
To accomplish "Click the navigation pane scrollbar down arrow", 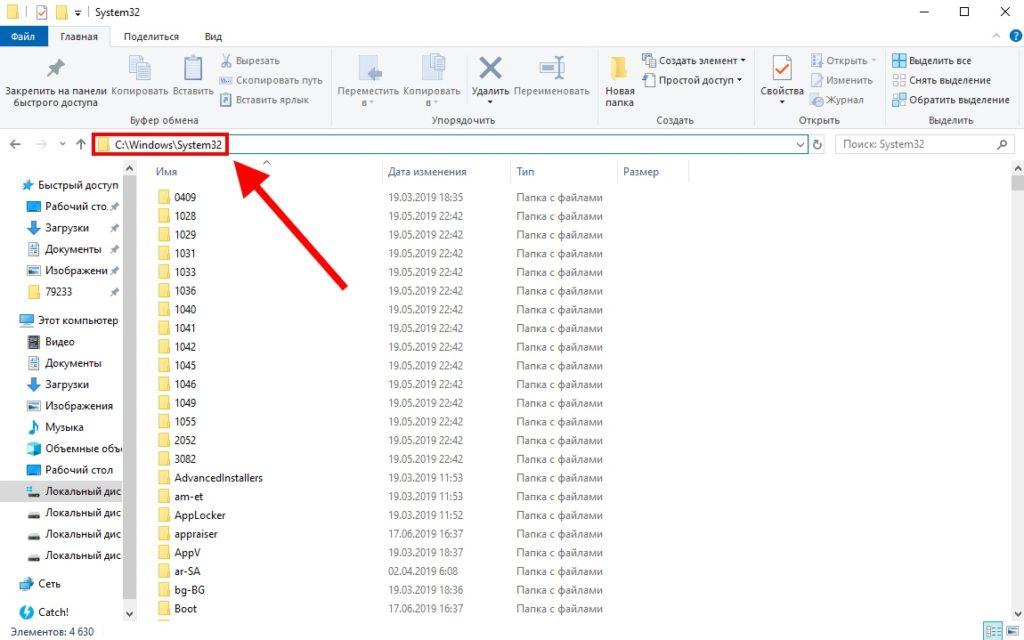I will pyautogui.click(x=129, y=613).
